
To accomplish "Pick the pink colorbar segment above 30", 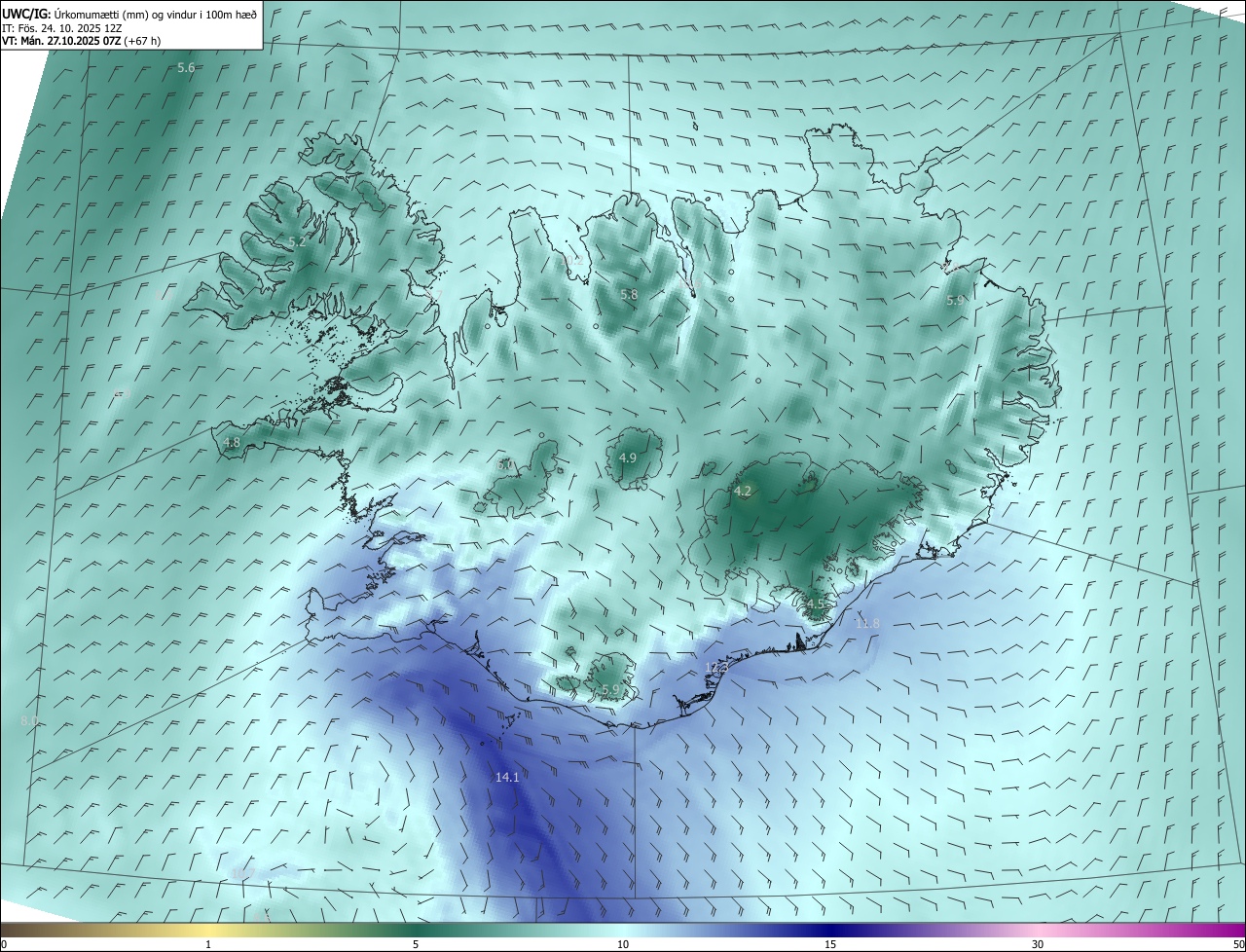I will [1038, 931].
